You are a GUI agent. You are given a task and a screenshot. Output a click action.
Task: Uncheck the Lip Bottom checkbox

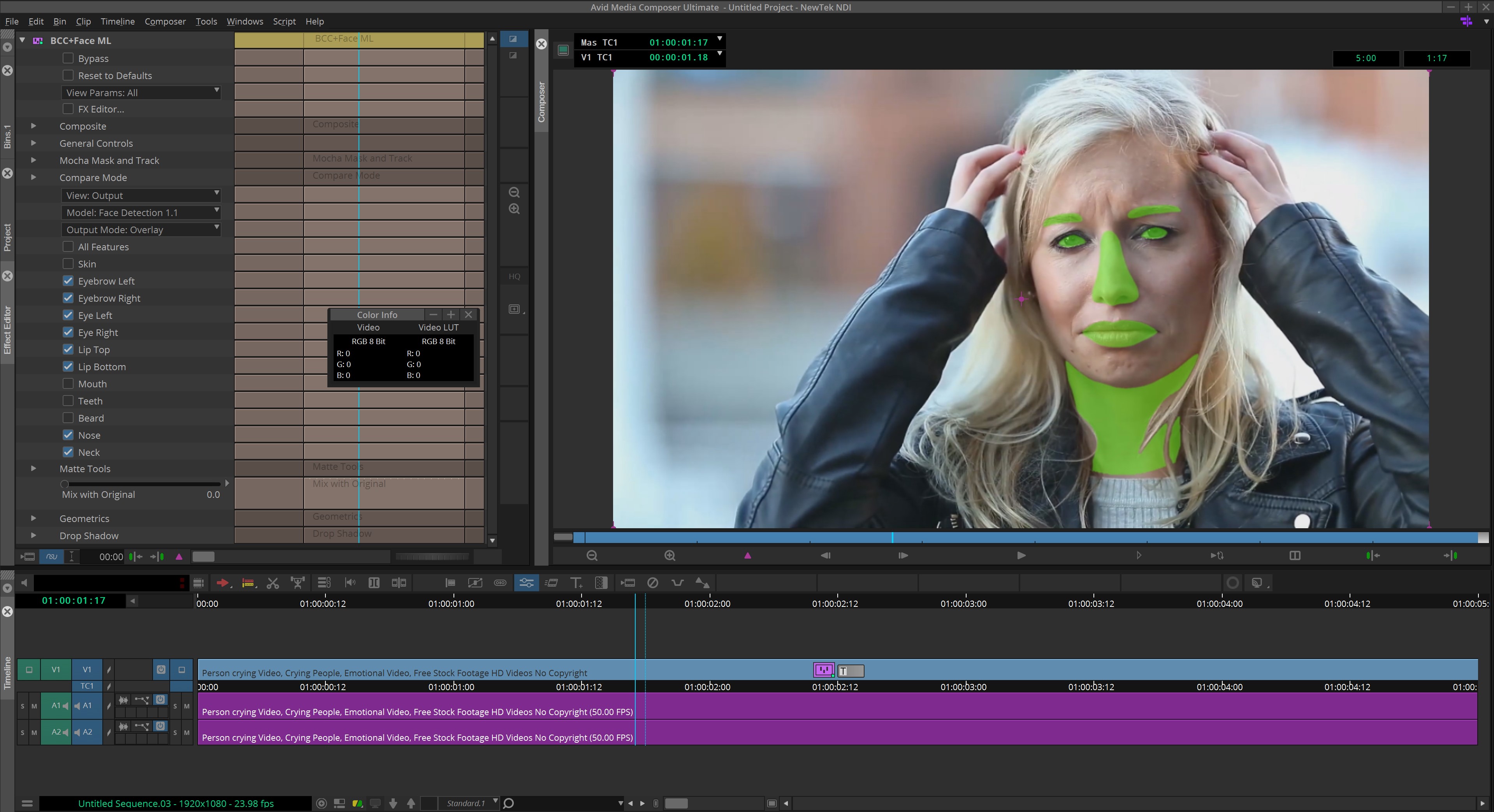(68, 367)
